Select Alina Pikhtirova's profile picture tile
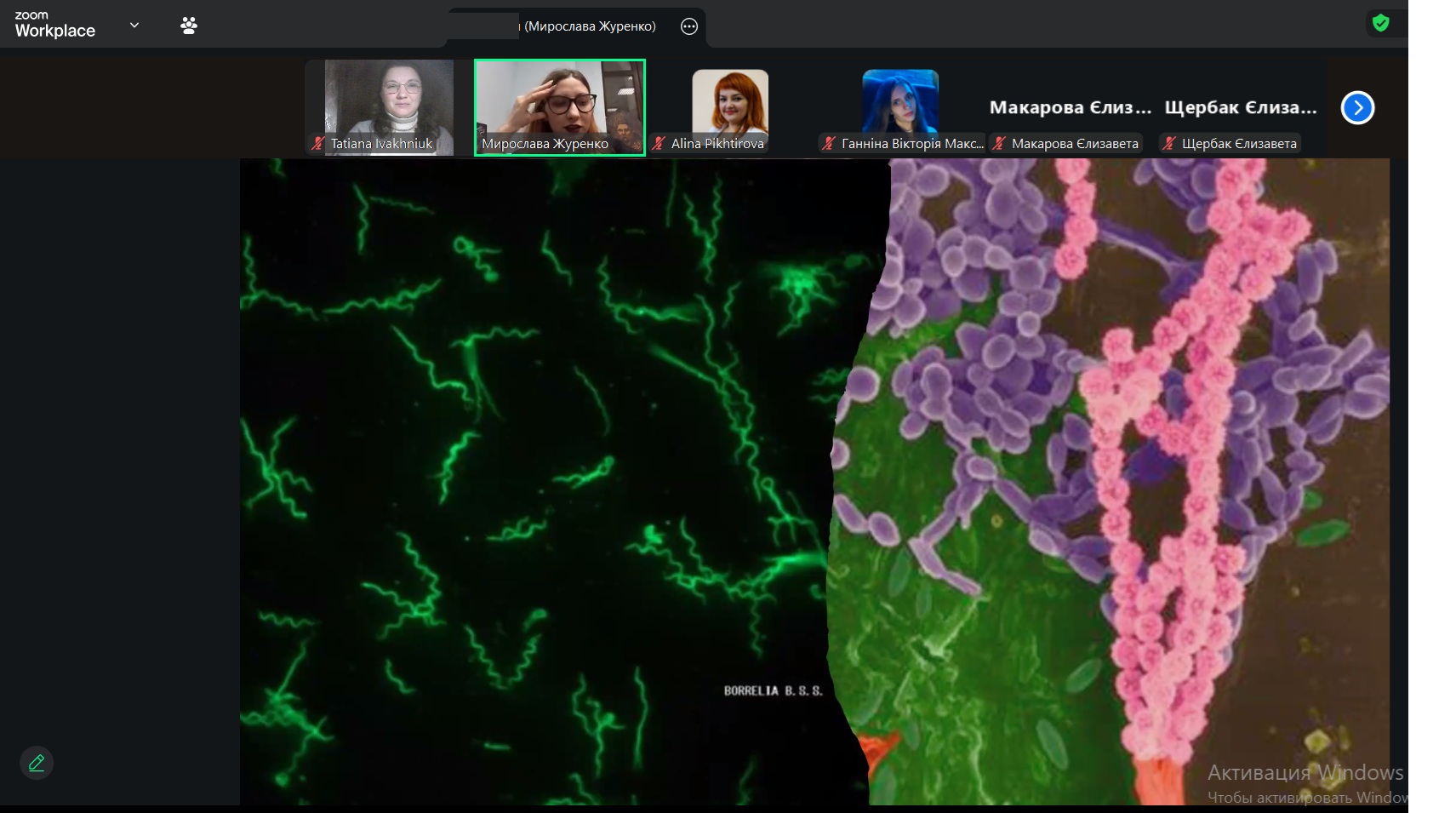 point(729,100)
